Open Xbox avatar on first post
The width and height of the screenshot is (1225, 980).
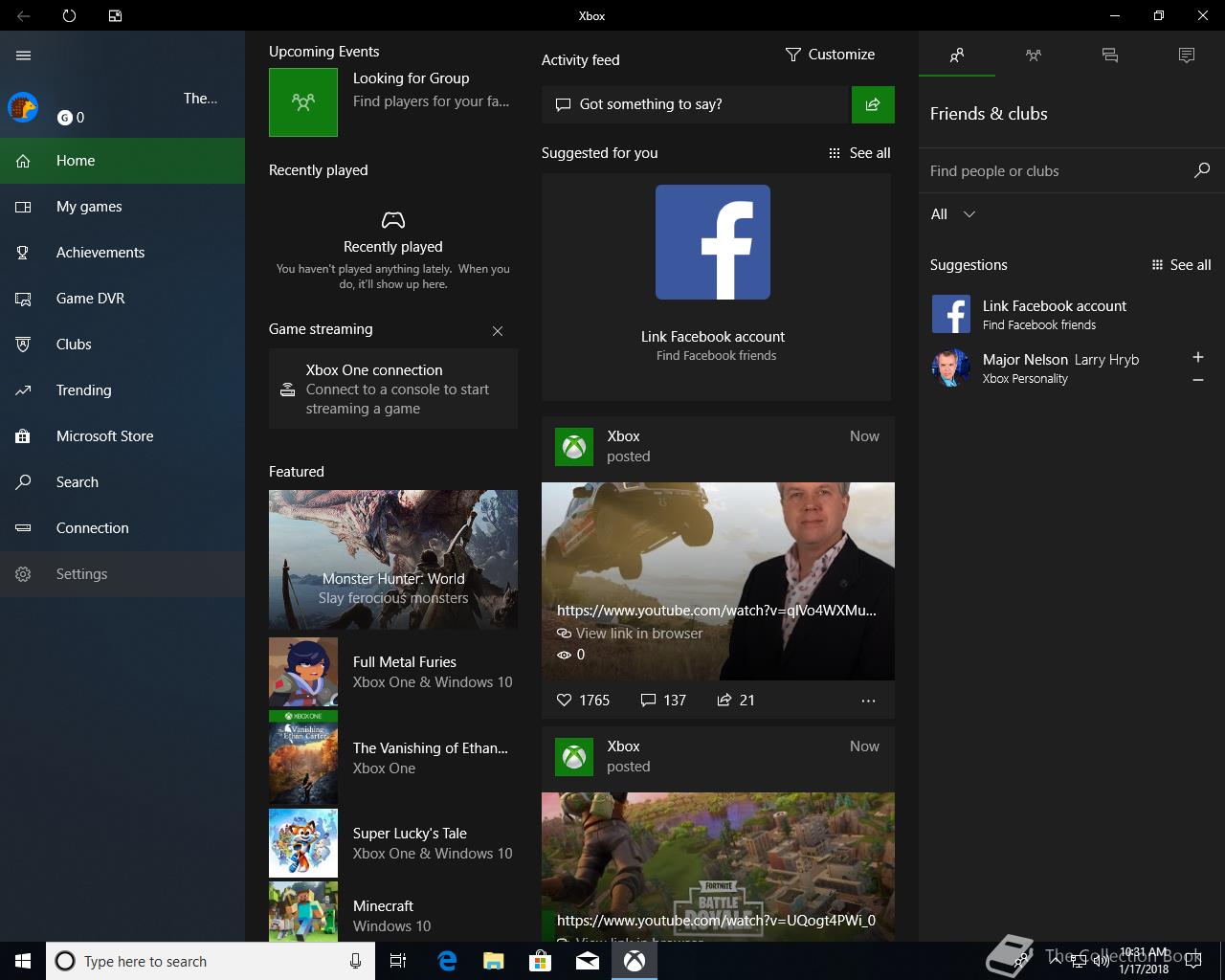(x=574, y=447)
